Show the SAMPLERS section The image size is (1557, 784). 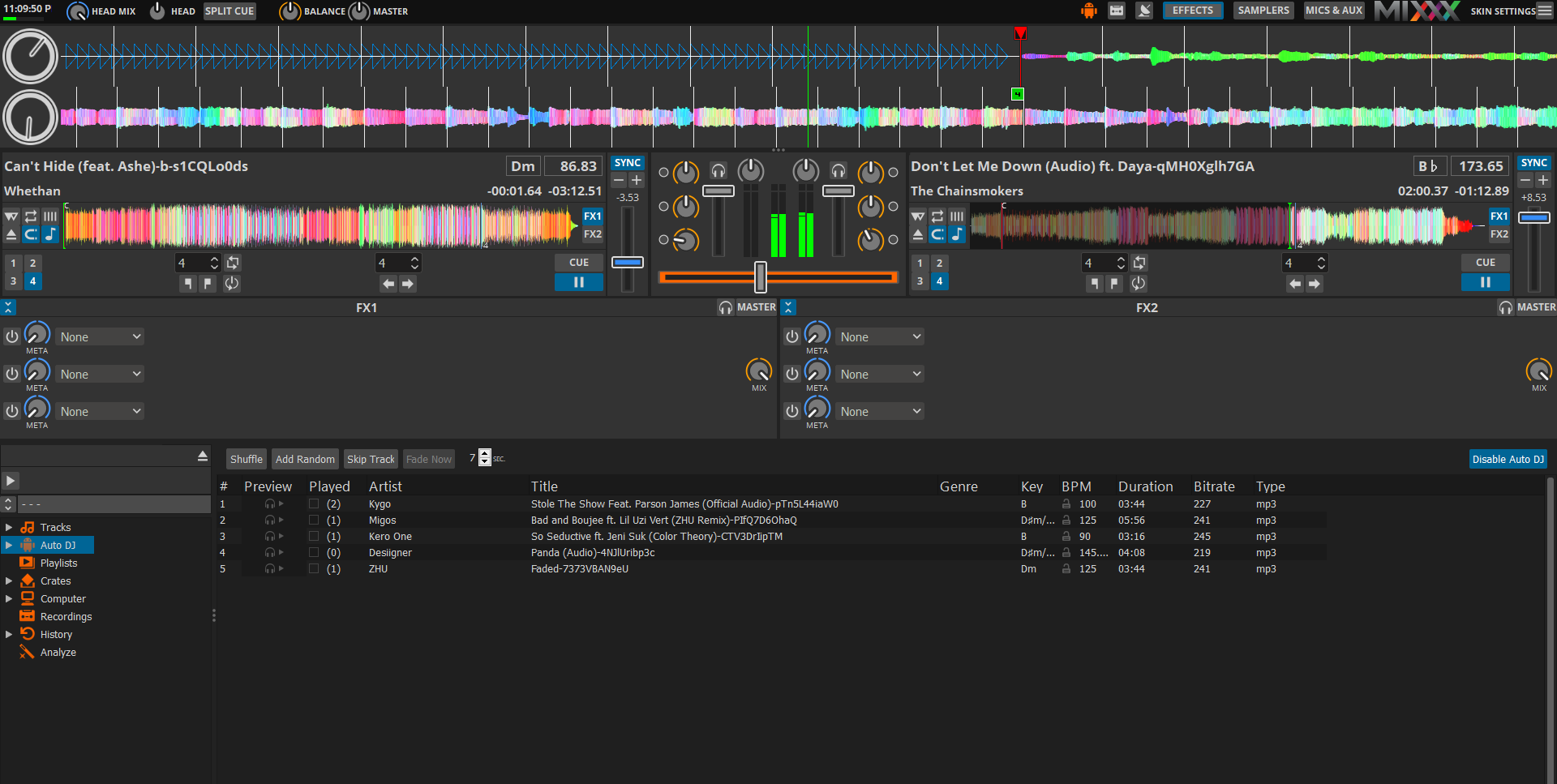click(1263, 11)
